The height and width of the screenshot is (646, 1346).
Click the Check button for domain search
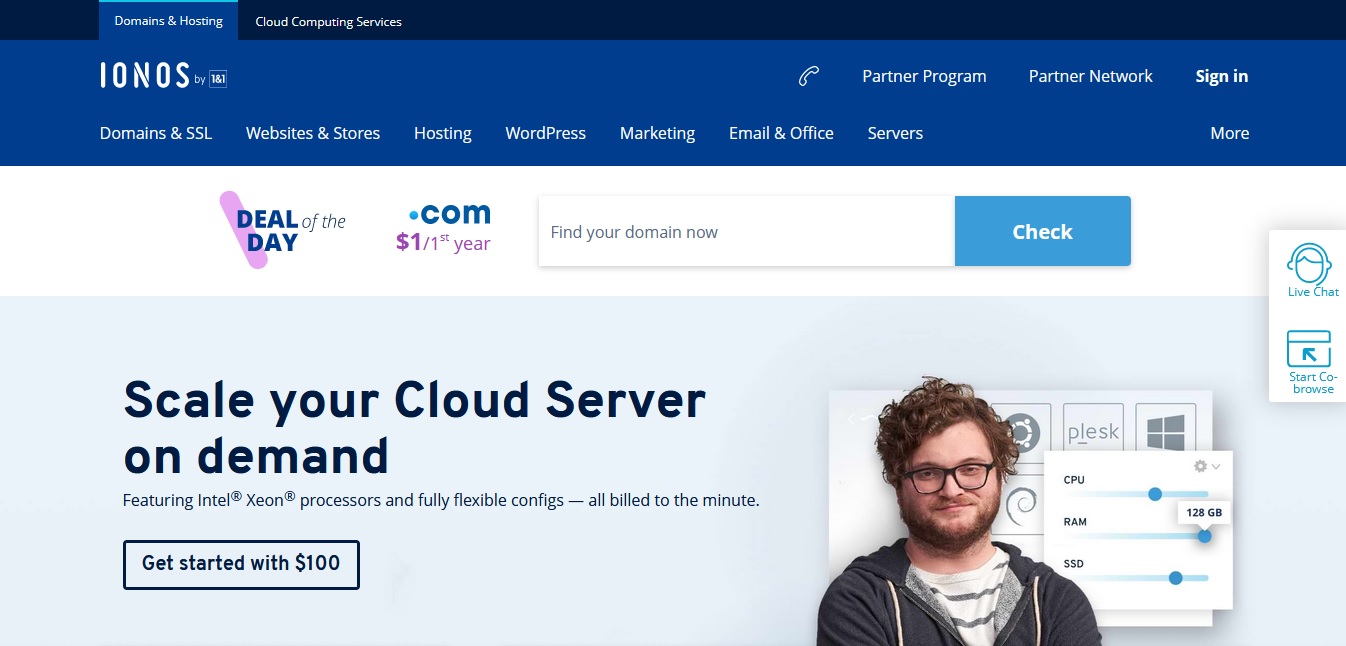pos(1042,231)
